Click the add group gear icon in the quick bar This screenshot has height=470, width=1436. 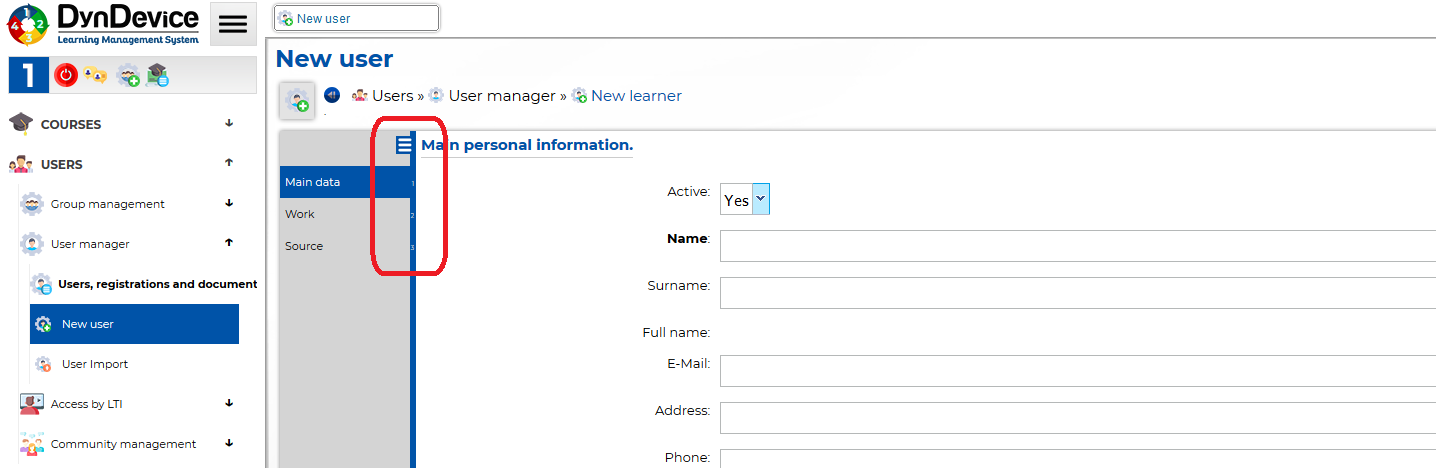127,75
